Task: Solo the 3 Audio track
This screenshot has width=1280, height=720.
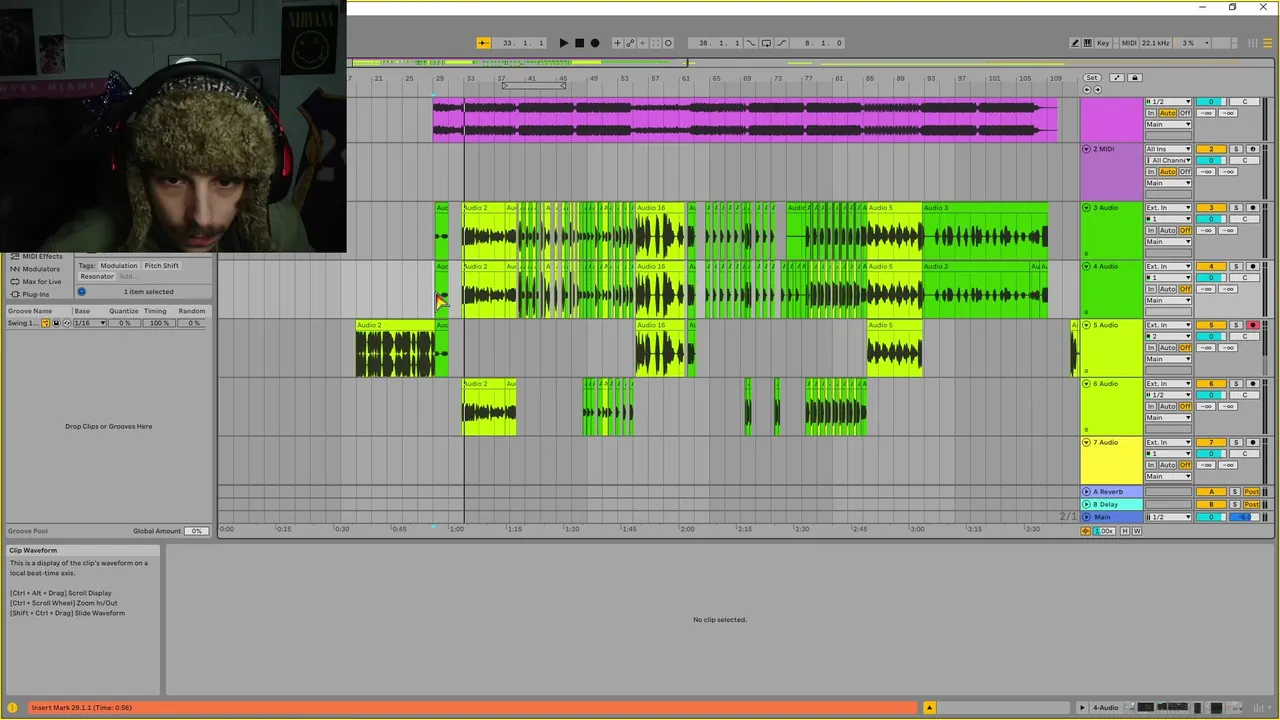Action: click(1236, 208)
